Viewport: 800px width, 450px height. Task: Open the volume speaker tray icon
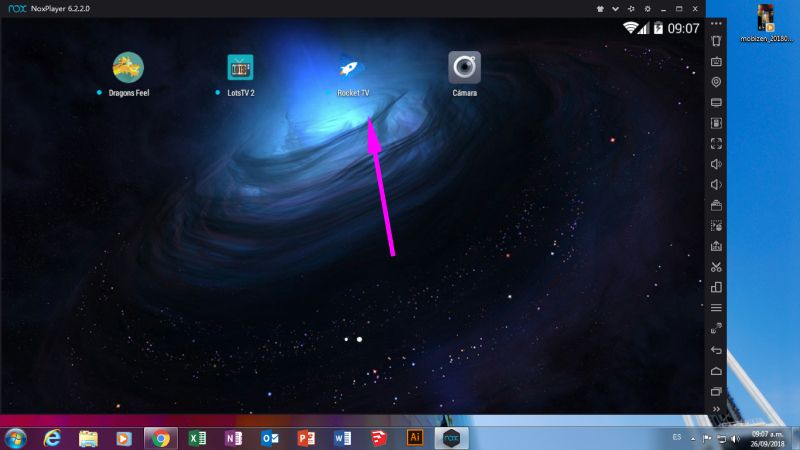736,438
